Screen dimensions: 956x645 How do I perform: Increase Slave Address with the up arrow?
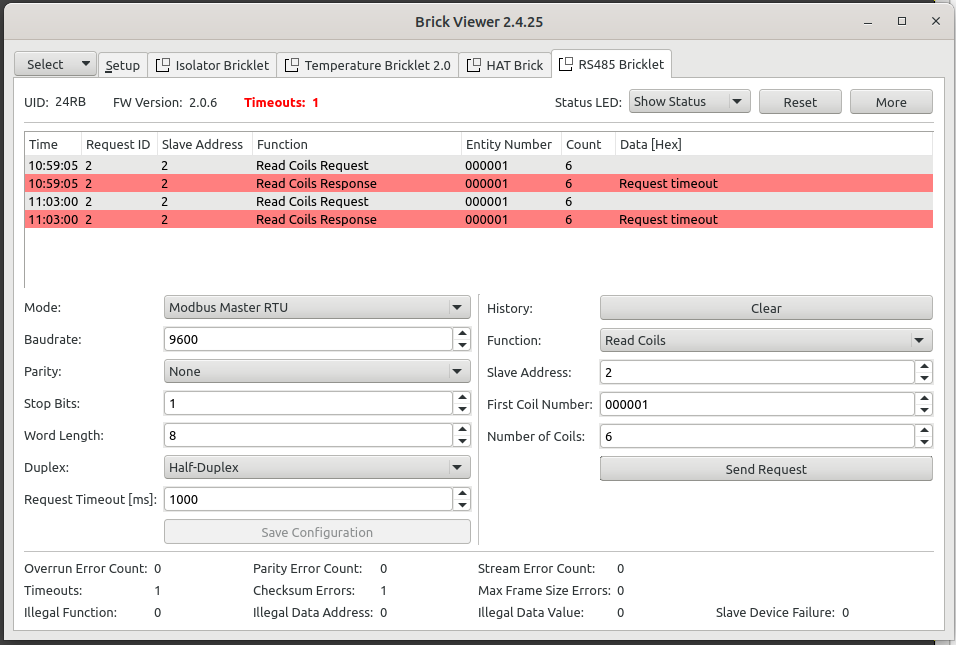coord(924,366)
